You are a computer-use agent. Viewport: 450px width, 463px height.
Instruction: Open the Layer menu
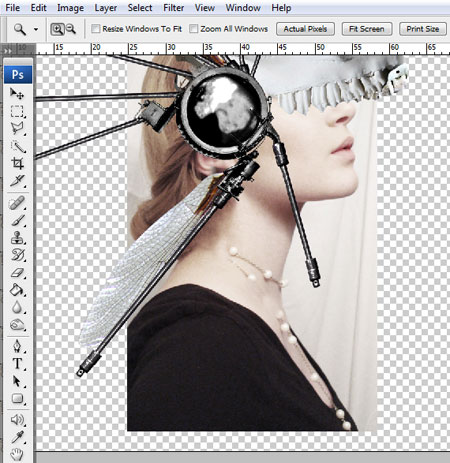(x=105, y=7)
